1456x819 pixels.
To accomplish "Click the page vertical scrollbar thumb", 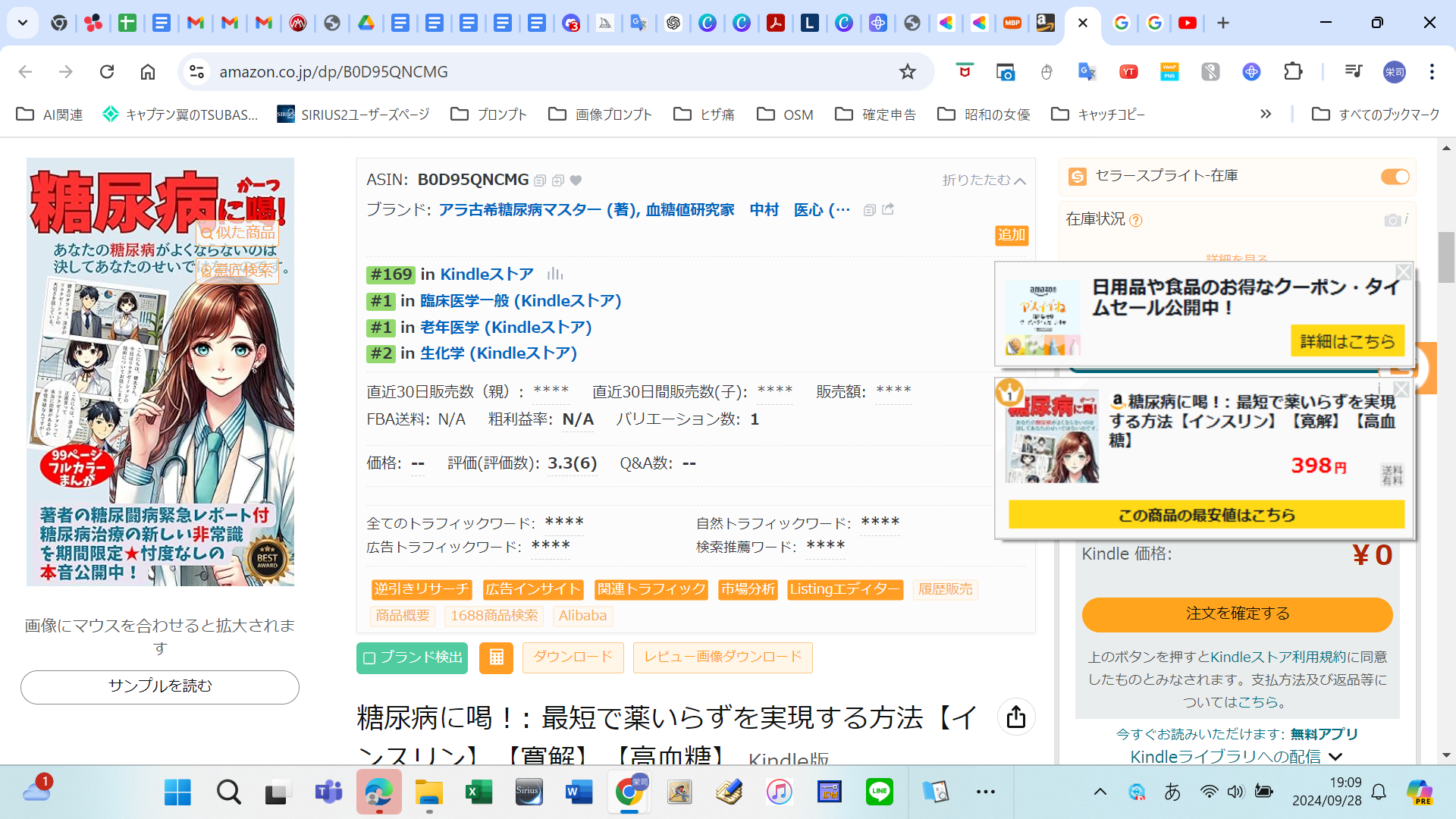I will (1446, 258).
